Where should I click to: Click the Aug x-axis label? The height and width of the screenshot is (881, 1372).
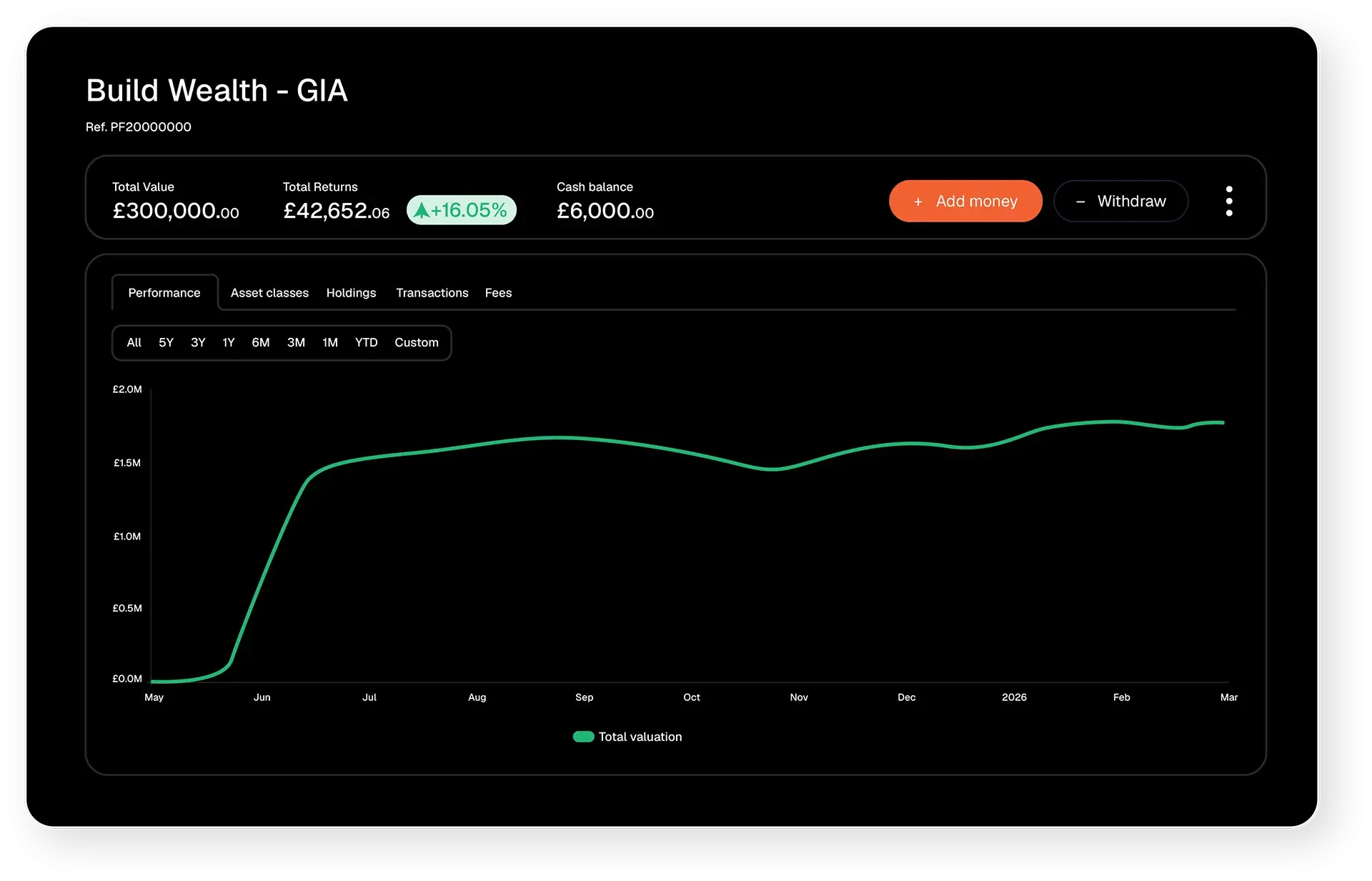click(x=477, y=697)
